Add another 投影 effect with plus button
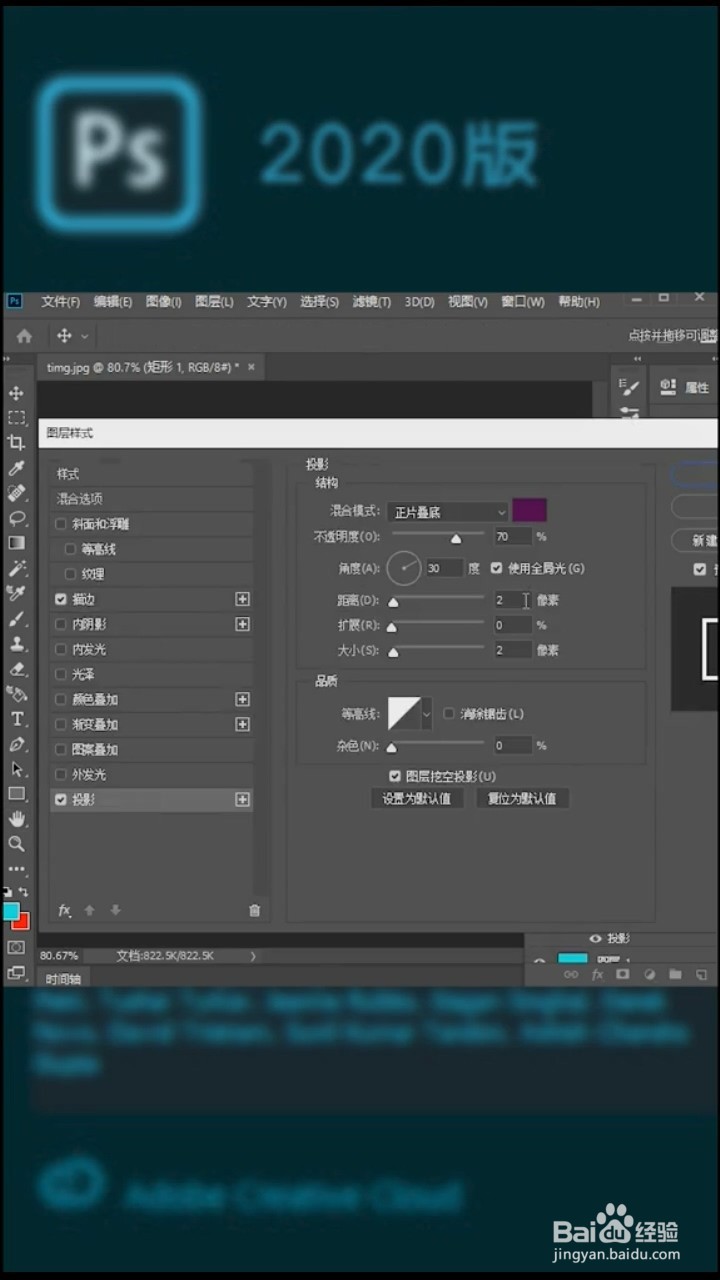This screenshot has height=1280, width=720. coord(242,800)
